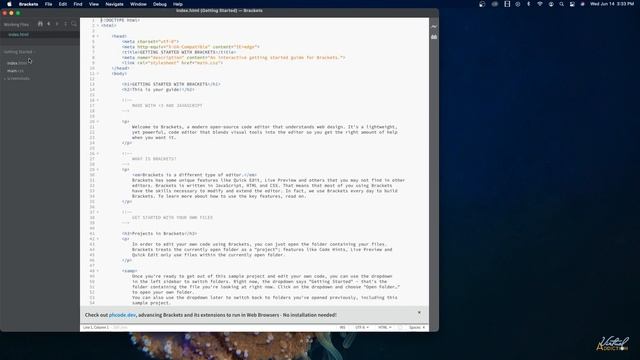Click the title tag line in editor
640x360 pixels.
pyautogui.click(x=179, y=52)
